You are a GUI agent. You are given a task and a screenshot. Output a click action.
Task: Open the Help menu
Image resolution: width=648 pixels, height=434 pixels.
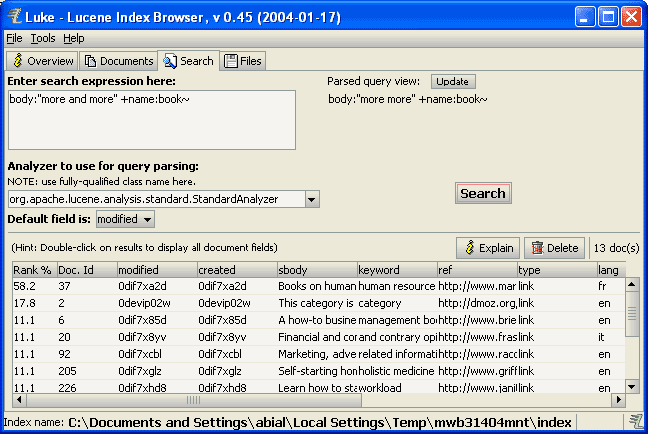tap(74, 38)
